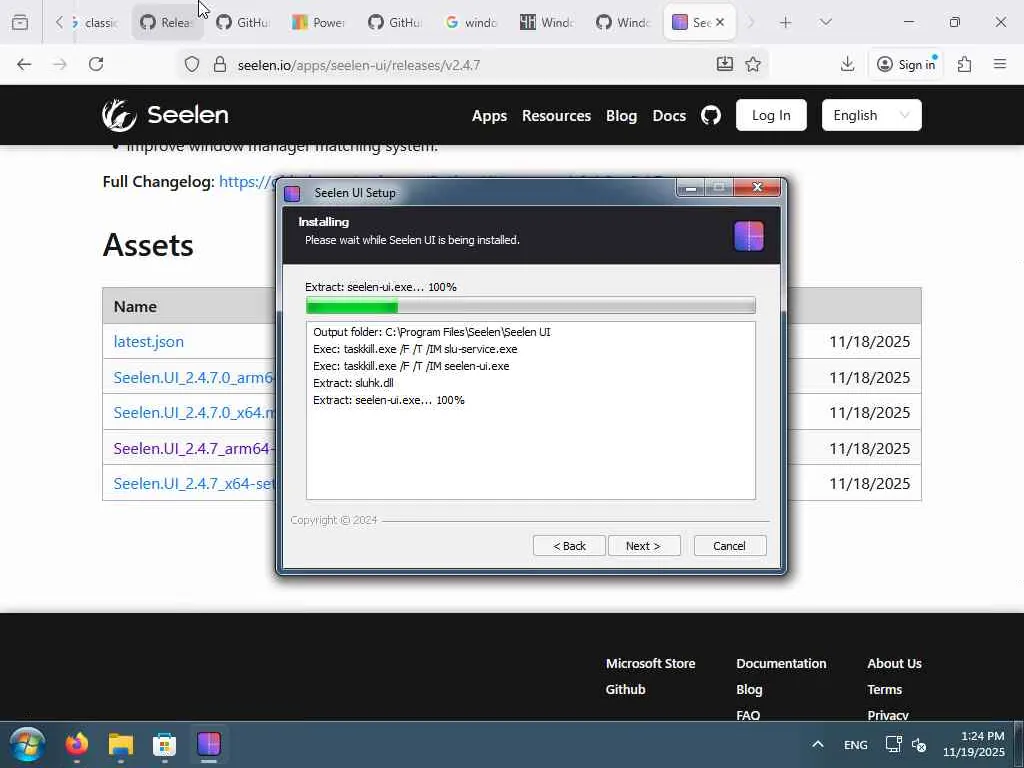1024x768 pixels.
Task: Open the Apps menu on Seelen site
Action: [x=489, y=116]
